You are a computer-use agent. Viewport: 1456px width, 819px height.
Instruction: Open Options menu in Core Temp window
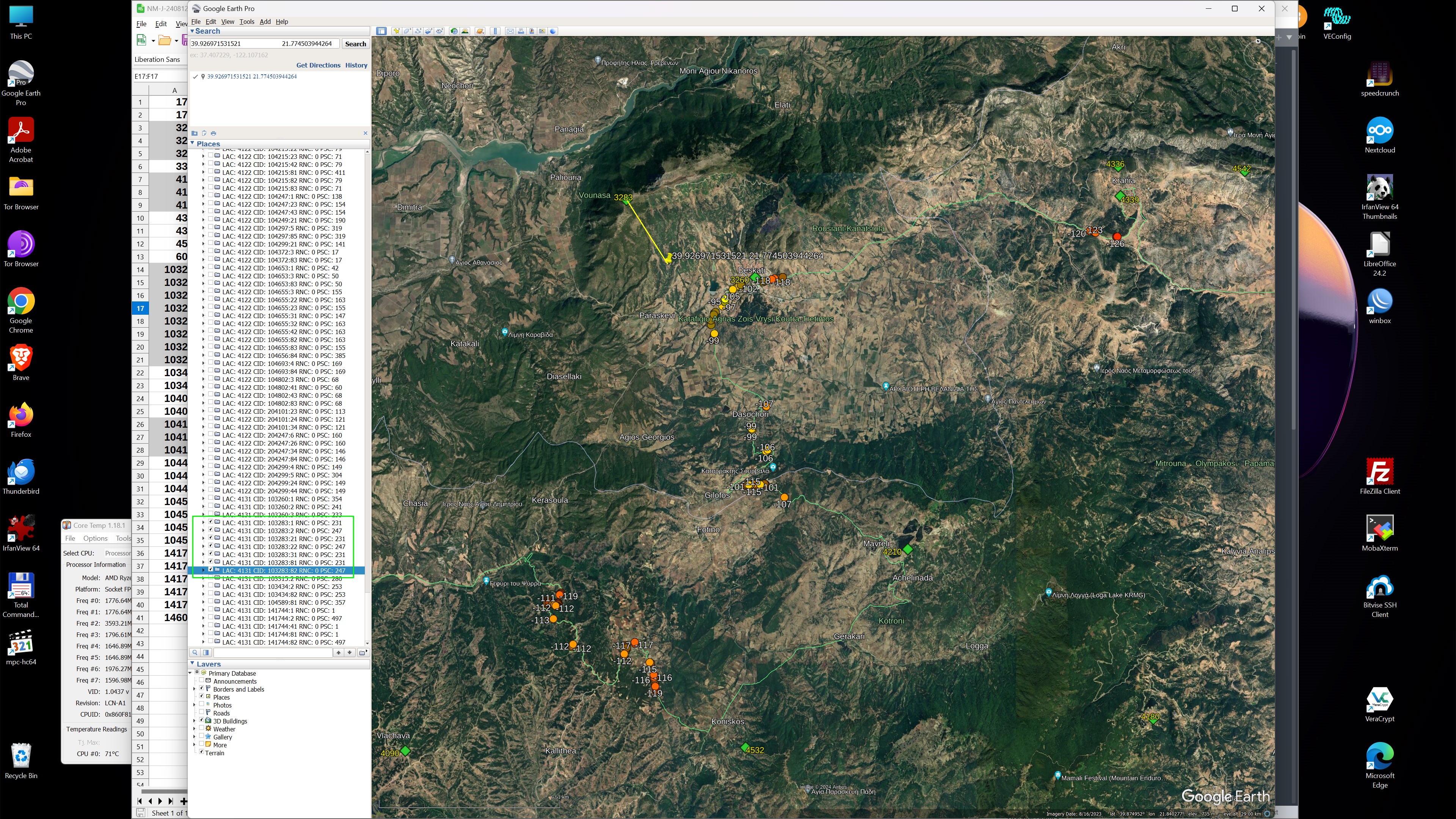[95, 538]
